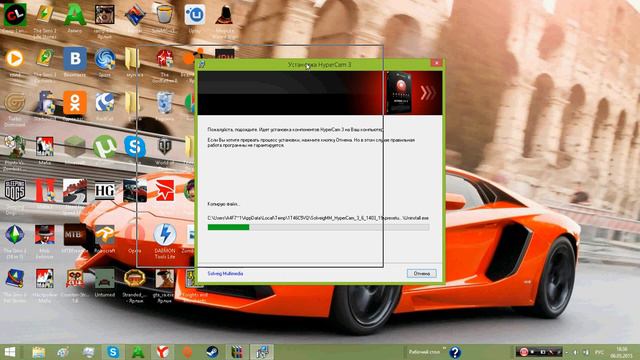Open the РУС language indicator
Viewport: 640px width, 360px height.
(599, 352)
